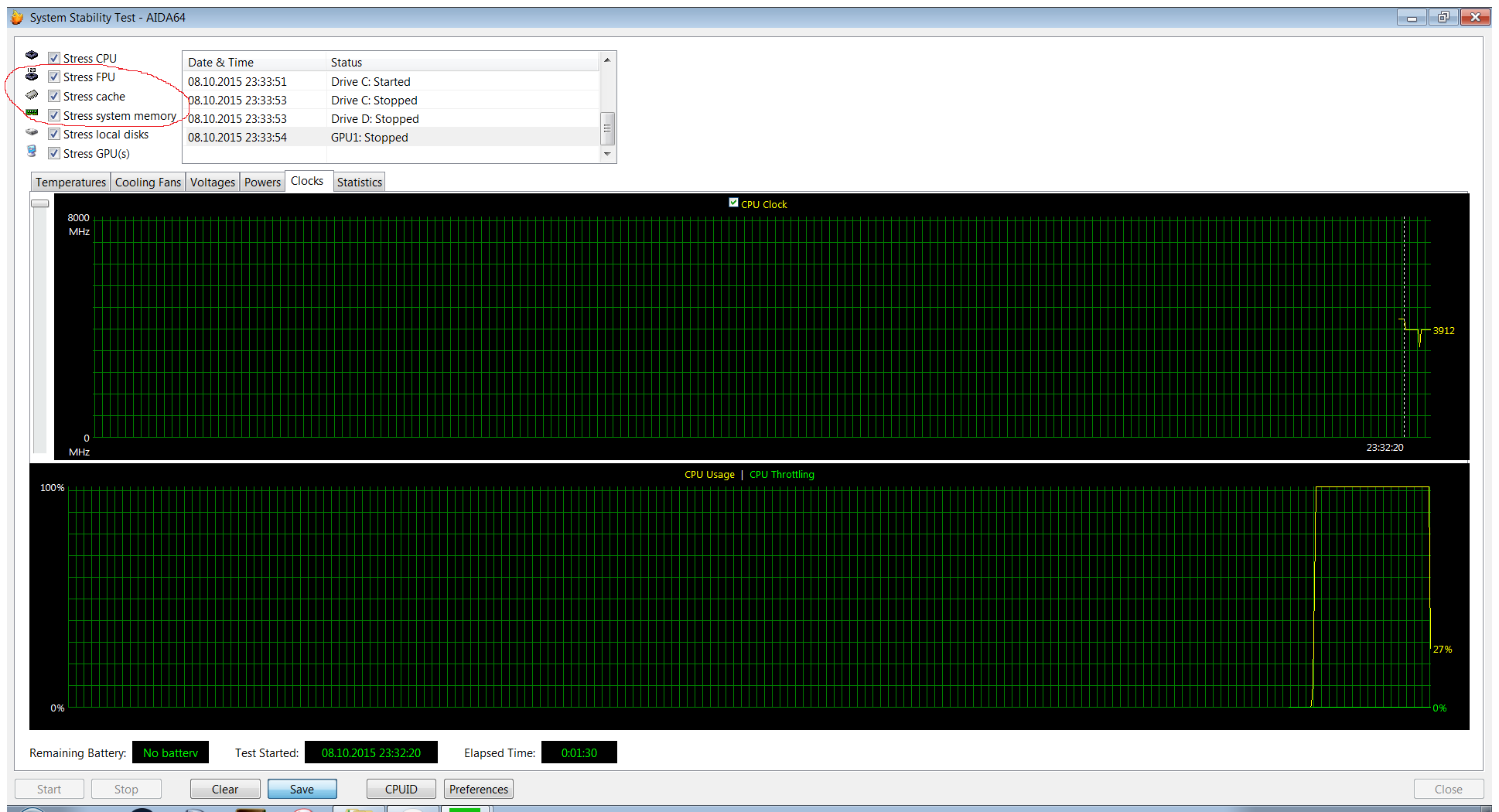Click the CPU Usage legend label

pyautogui.click(x=709, y=475)
